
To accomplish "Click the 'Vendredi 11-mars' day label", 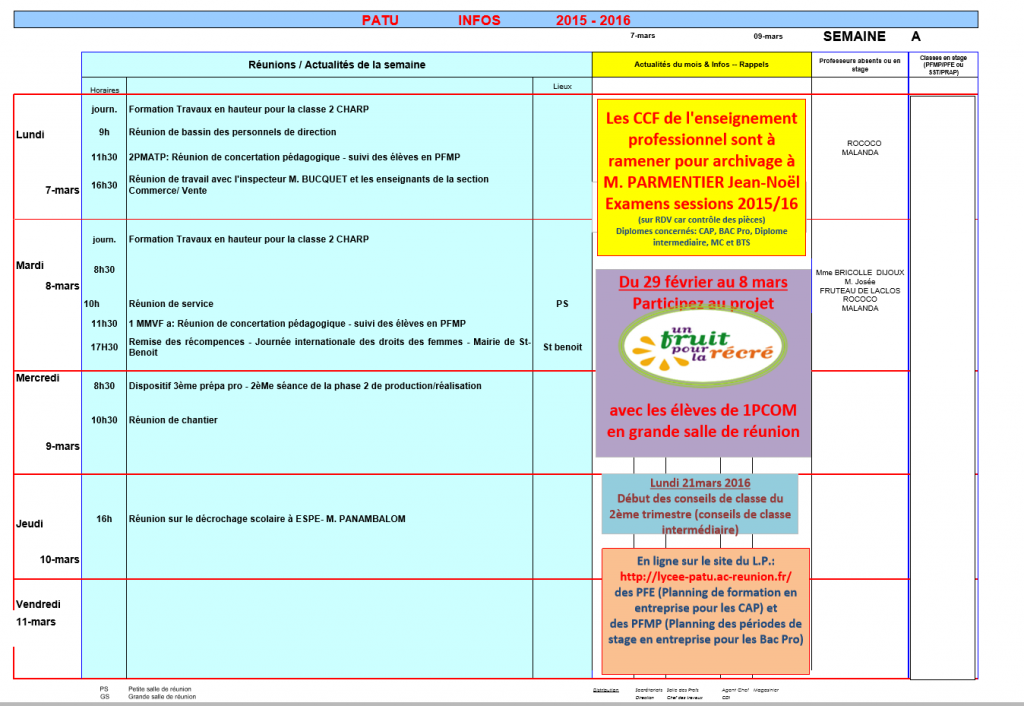I will 38,613.
